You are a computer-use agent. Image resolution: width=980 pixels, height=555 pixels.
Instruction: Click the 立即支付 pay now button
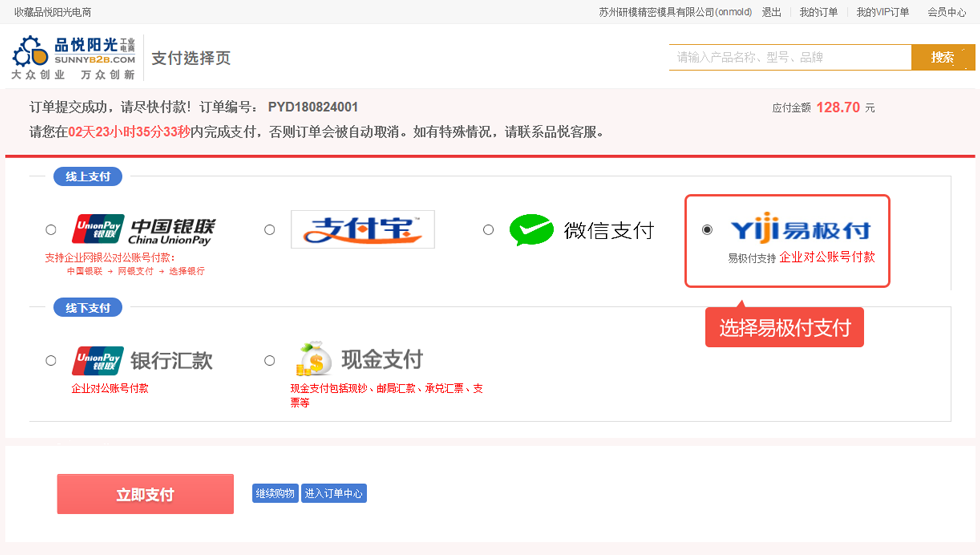pos(145,494)
